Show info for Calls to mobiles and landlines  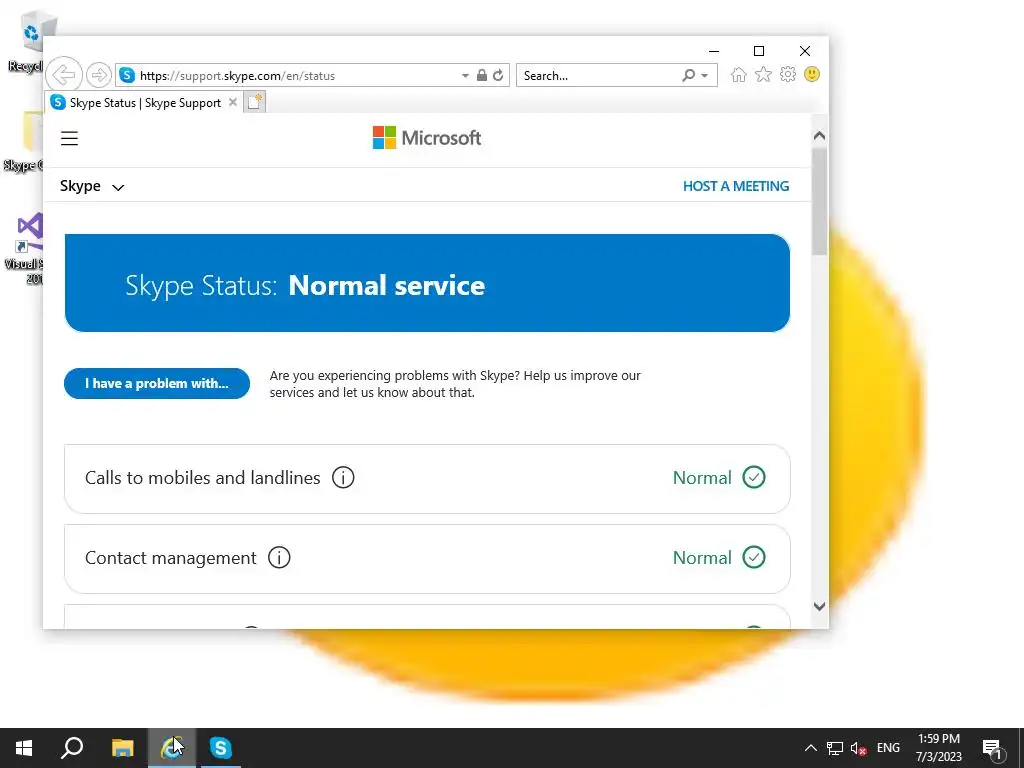point(343,477)
